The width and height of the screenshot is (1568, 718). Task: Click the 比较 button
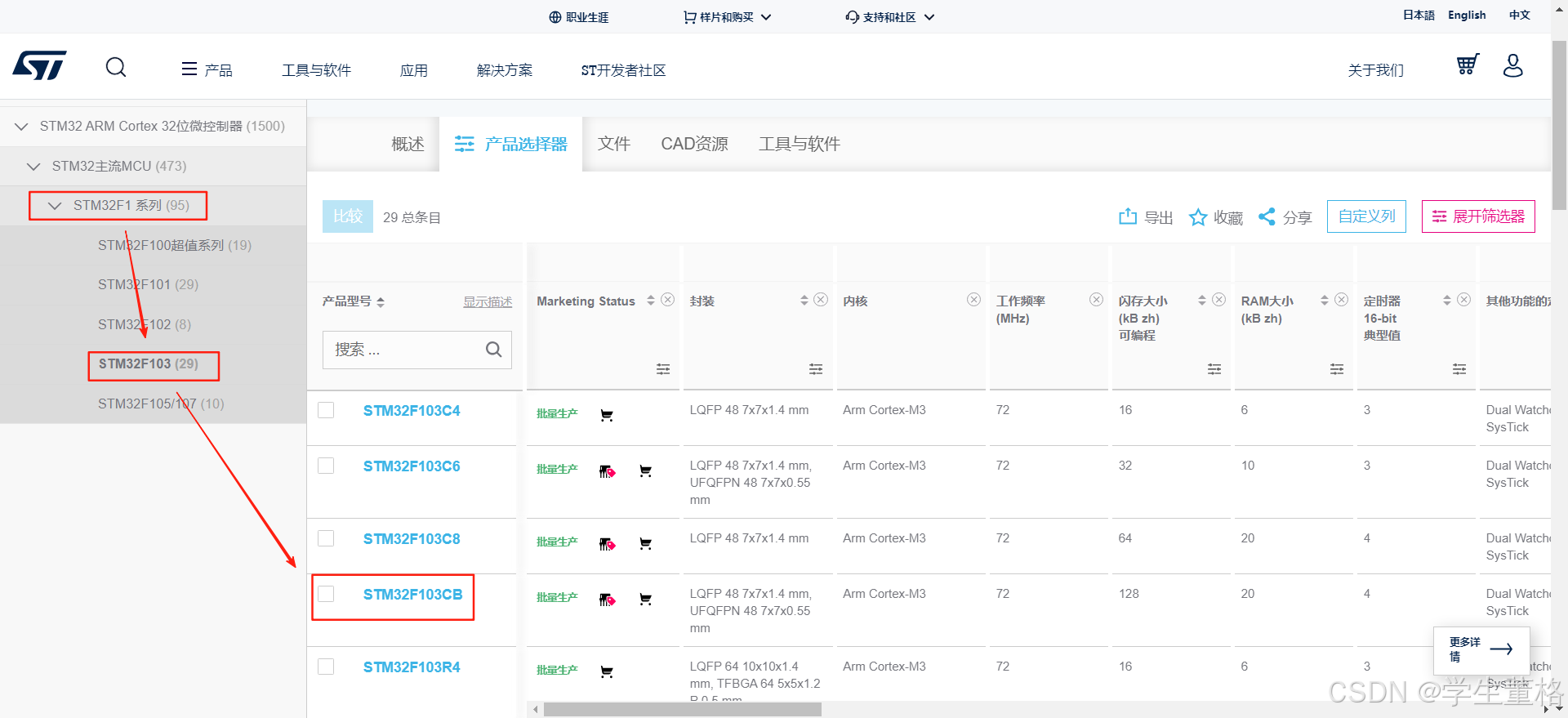(348, 216)
